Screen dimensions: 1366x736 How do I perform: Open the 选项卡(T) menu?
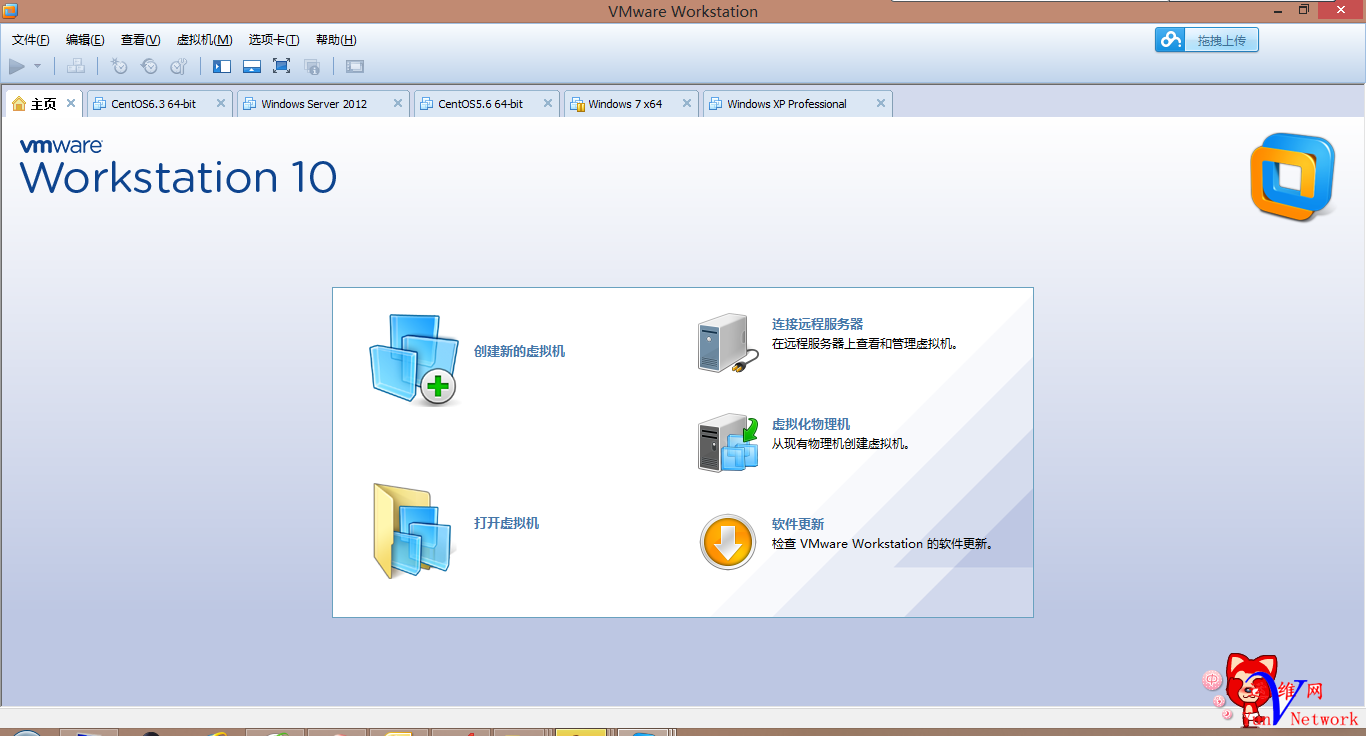tap(273, 40)
